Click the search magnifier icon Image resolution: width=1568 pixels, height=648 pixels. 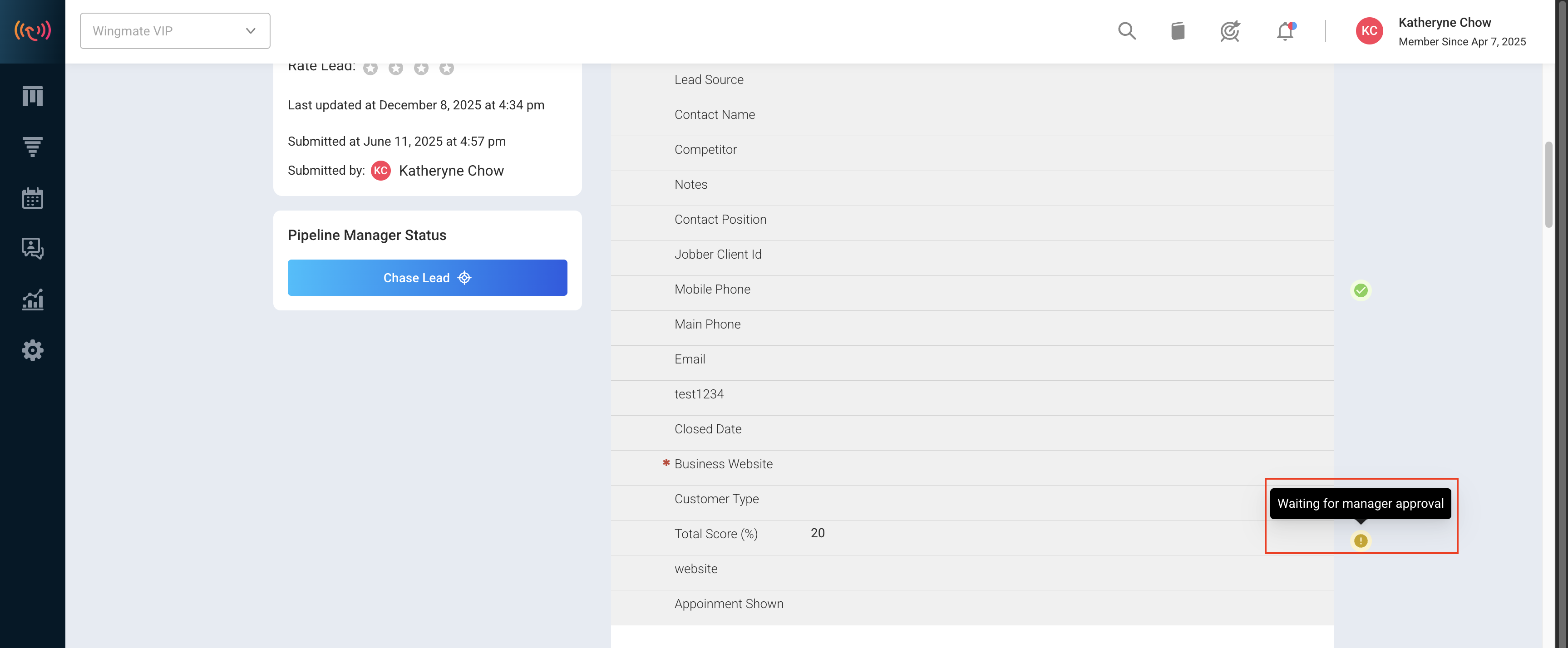pyautogui.click(x=1127, y=31)
